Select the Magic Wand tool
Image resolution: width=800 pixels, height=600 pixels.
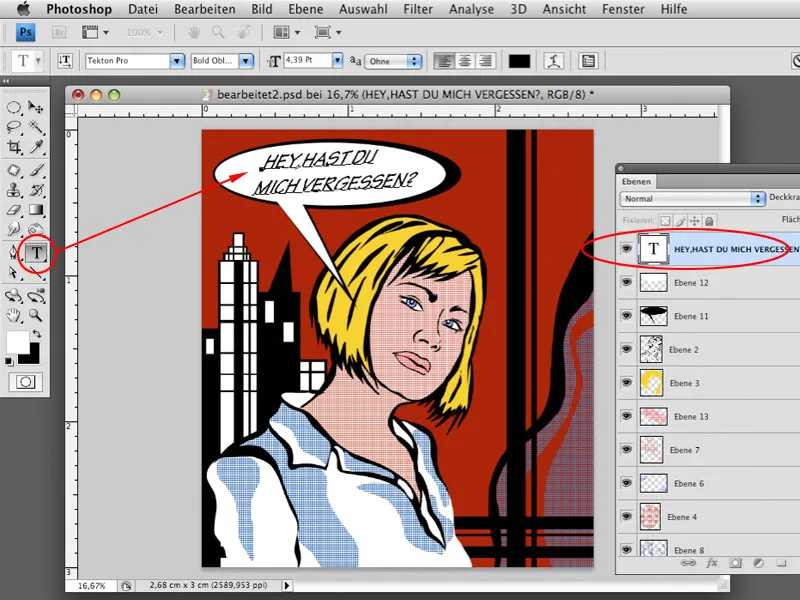coord(36,127)
